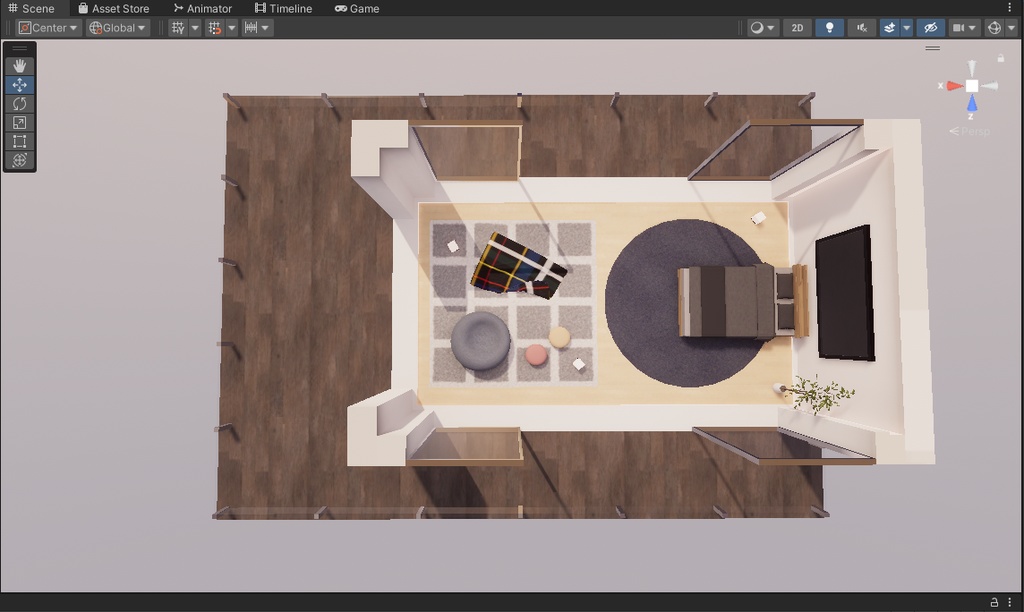Switch to the Asset Store tab
Screen dimensions: 1024x612
tap(114, 8)
